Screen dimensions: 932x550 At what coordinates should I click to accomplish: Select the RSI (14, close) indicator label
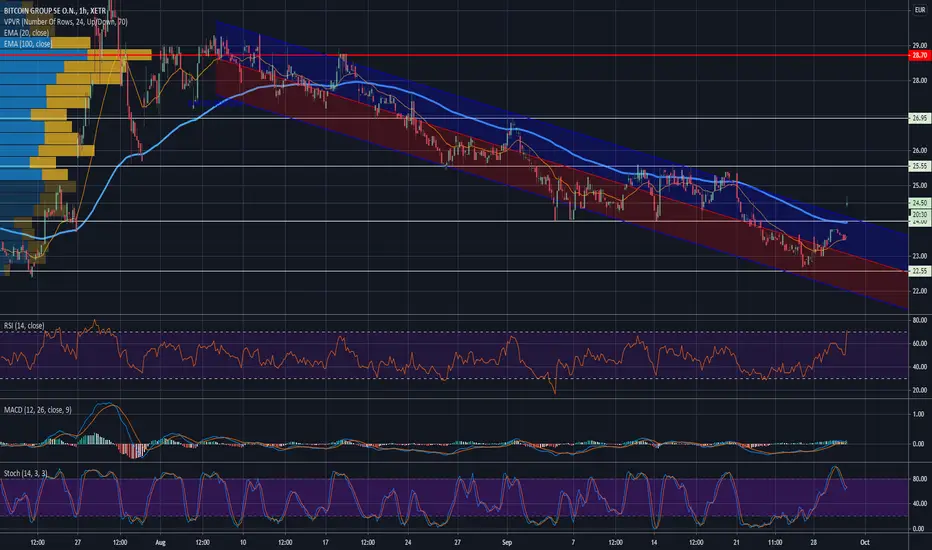click(x=24, y=326)
